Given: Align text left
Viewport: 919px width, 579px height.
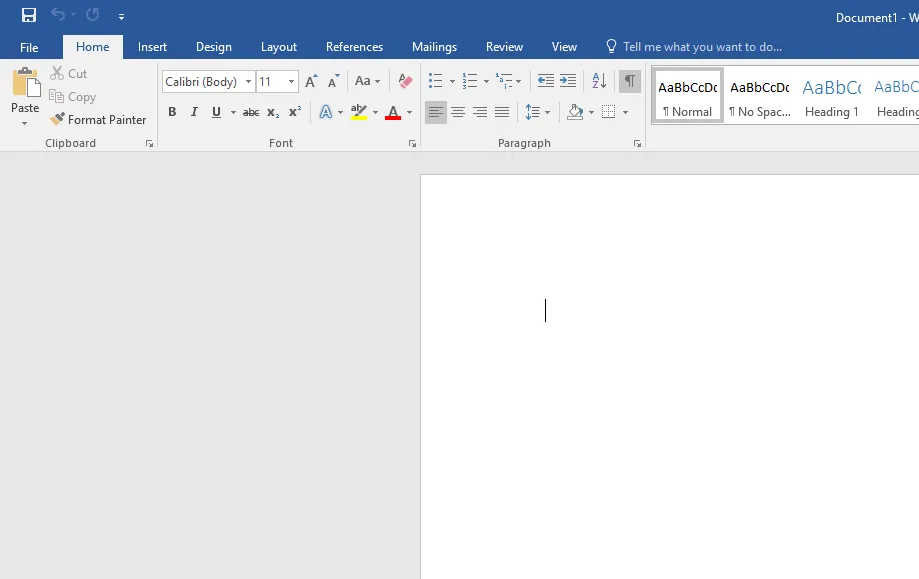Looking at the screenshot, I should [x=435, y=112].
